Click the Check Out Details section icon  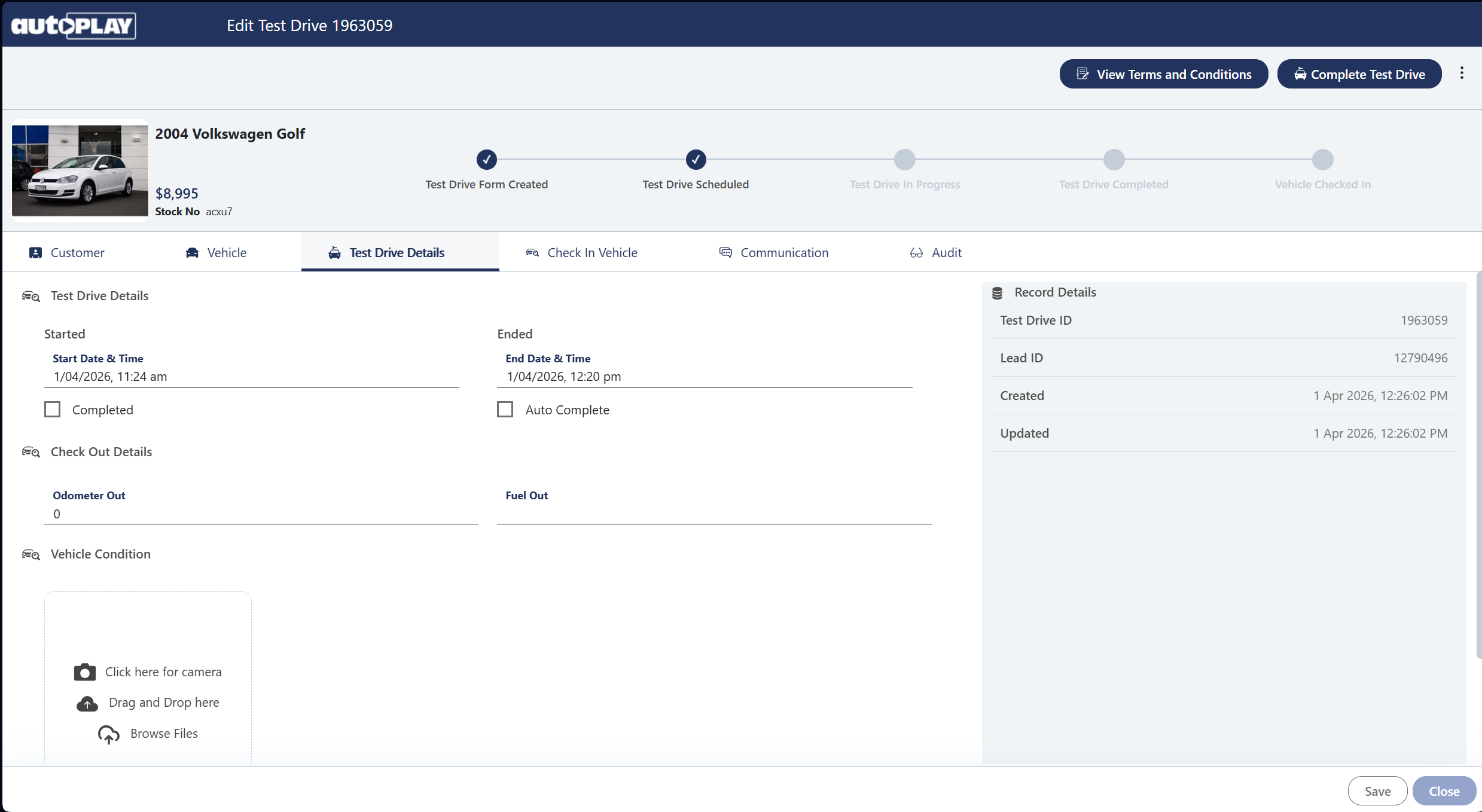[31, 453]
